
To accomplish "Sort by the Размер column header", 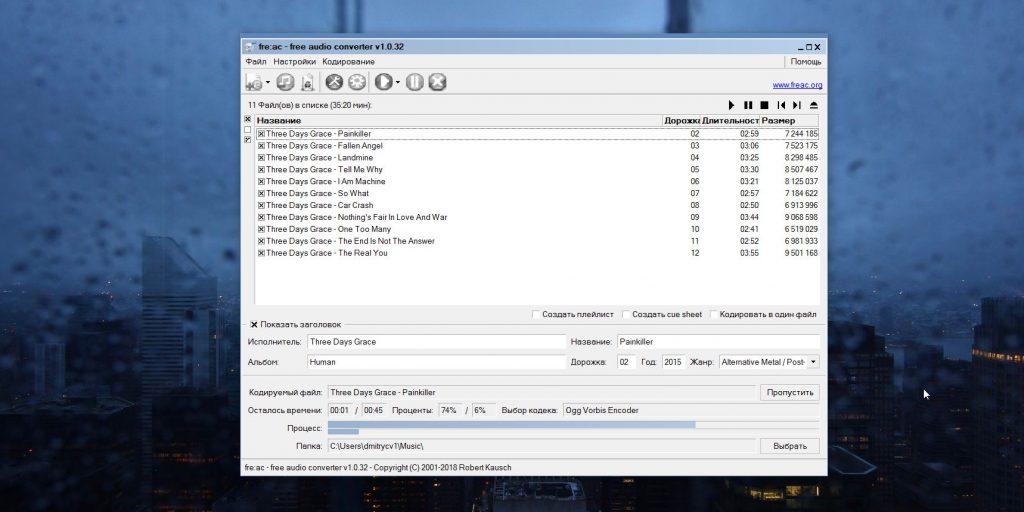I will coord(789,121).
